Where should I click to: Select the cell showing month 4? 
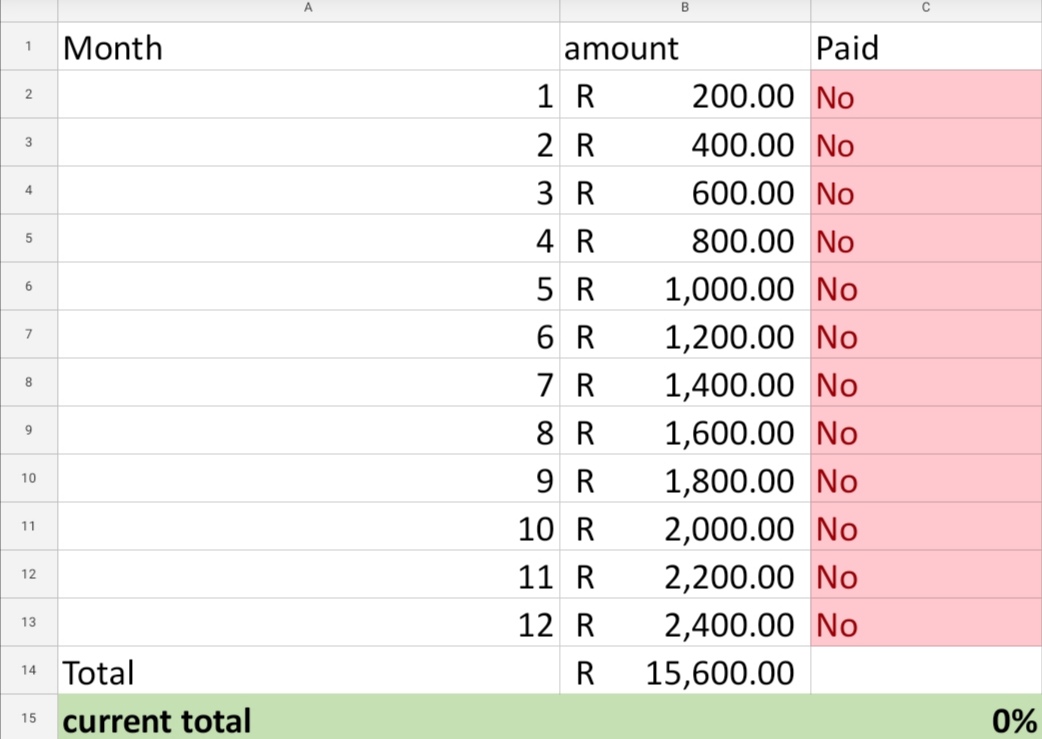(x=308, y=238)
